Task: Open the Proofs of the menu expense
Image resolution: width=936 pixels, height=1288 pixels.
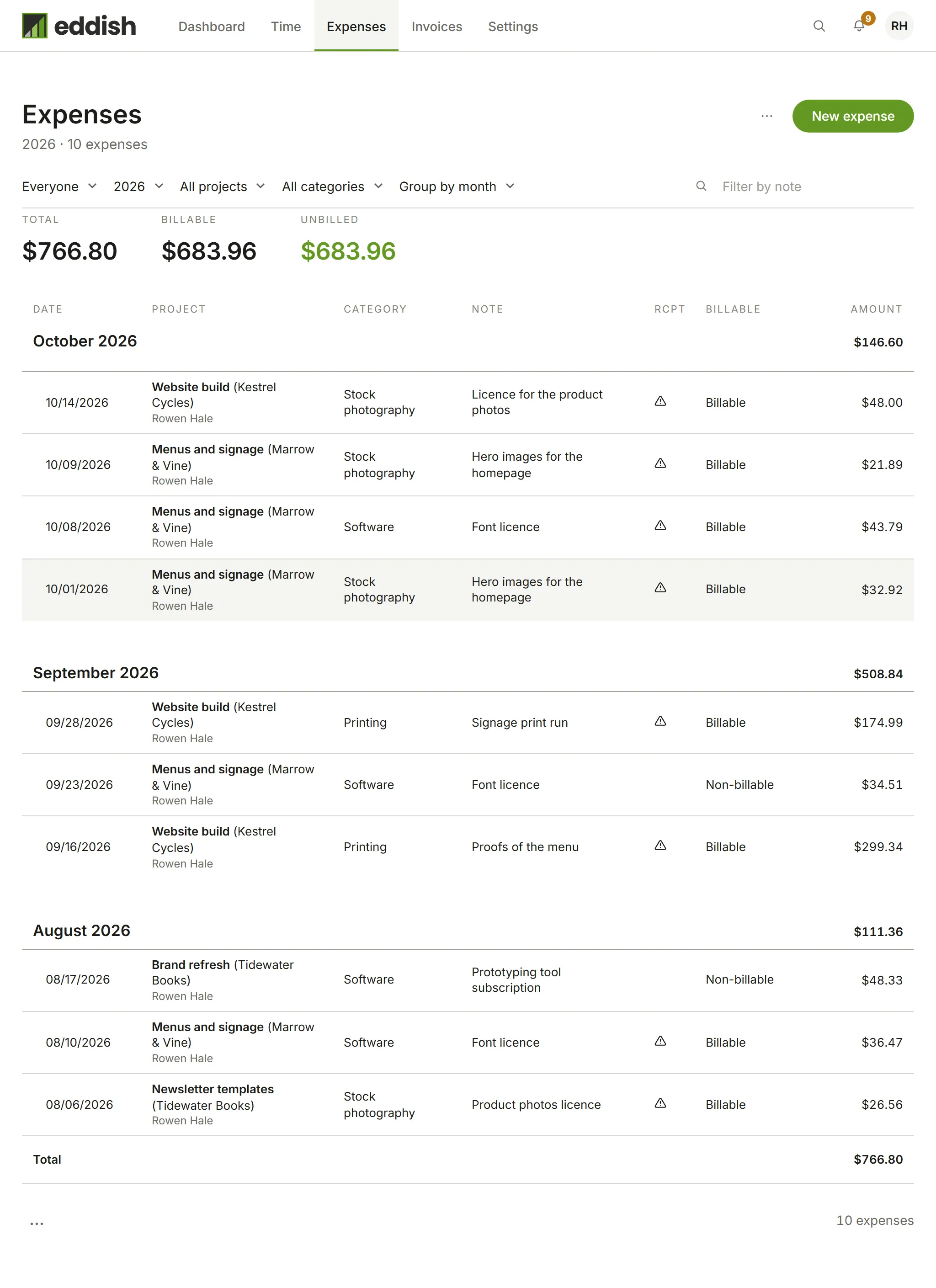Action: click(468, 847)
